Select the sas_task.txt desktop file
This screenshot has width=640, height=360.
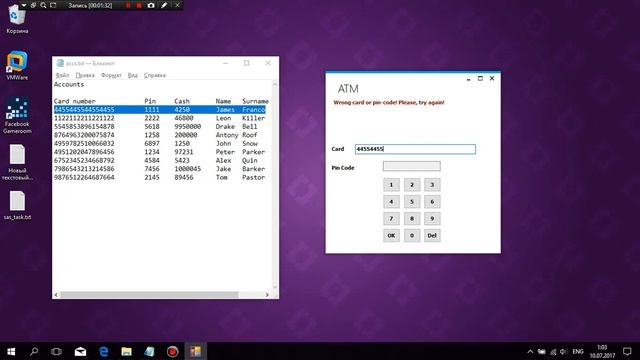coord(17,205)
